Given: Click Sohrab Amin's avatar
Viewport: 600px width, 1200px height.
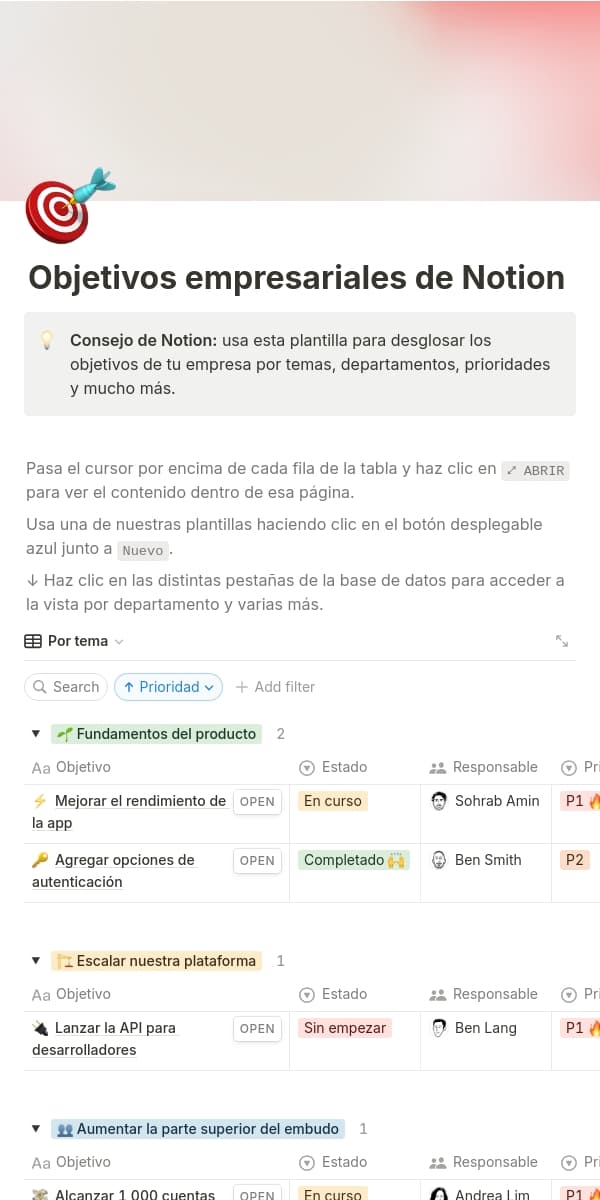Looking at the screenshot, I should coord(439,801).
